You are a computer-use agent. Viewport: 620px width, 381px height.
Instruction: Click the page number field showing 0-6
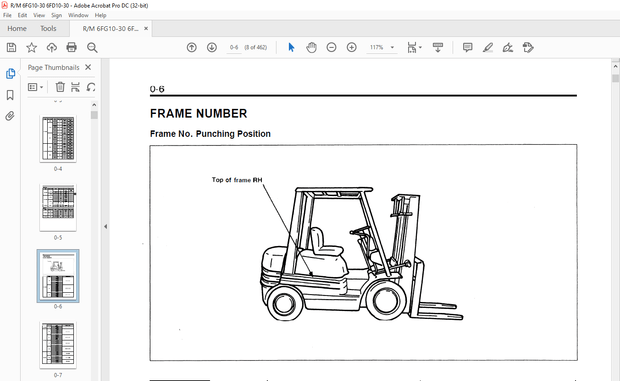pyautogui.click(x=234, y=47)
